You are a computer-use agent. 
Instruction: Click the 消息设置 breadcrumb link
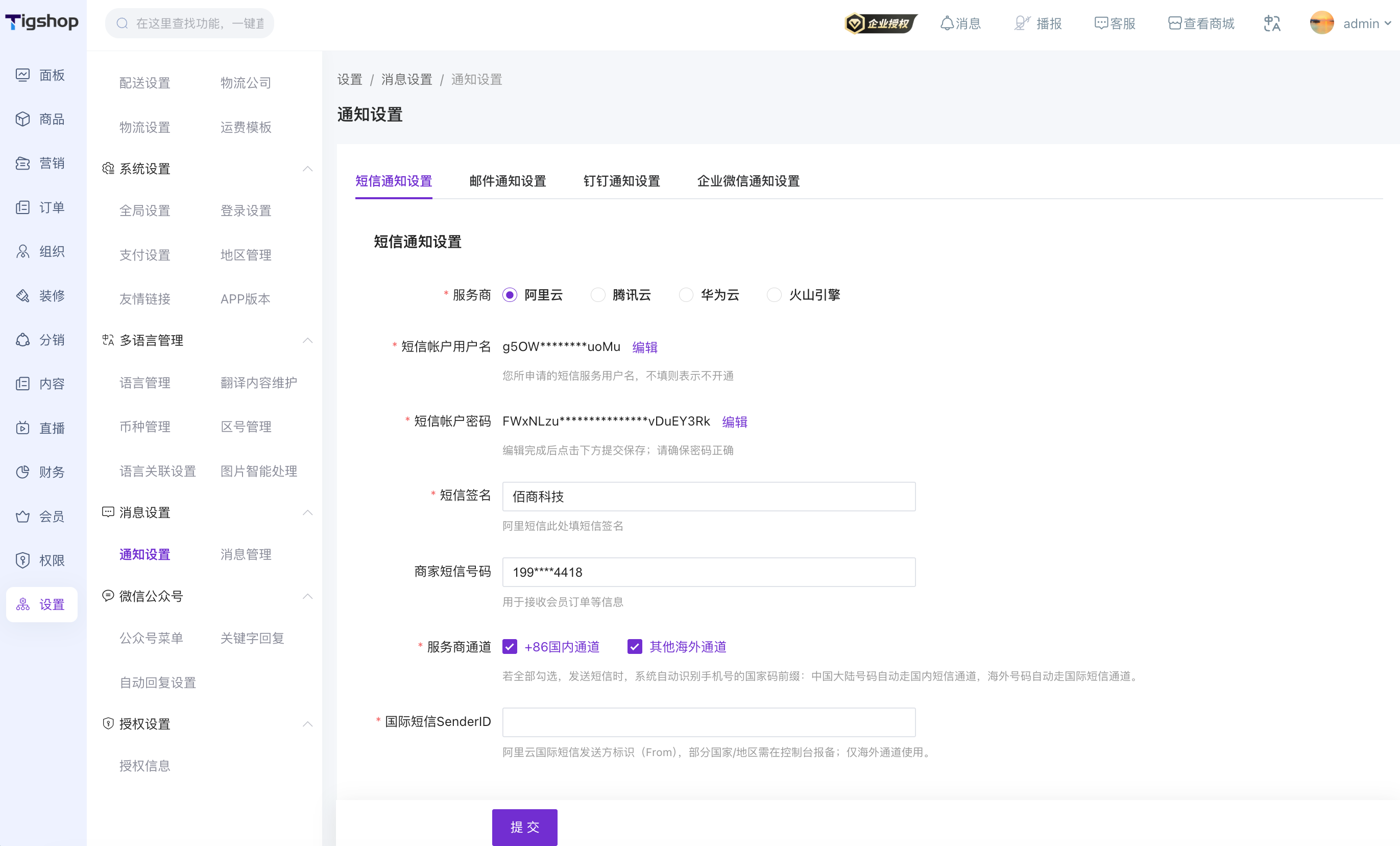[407, 80]
